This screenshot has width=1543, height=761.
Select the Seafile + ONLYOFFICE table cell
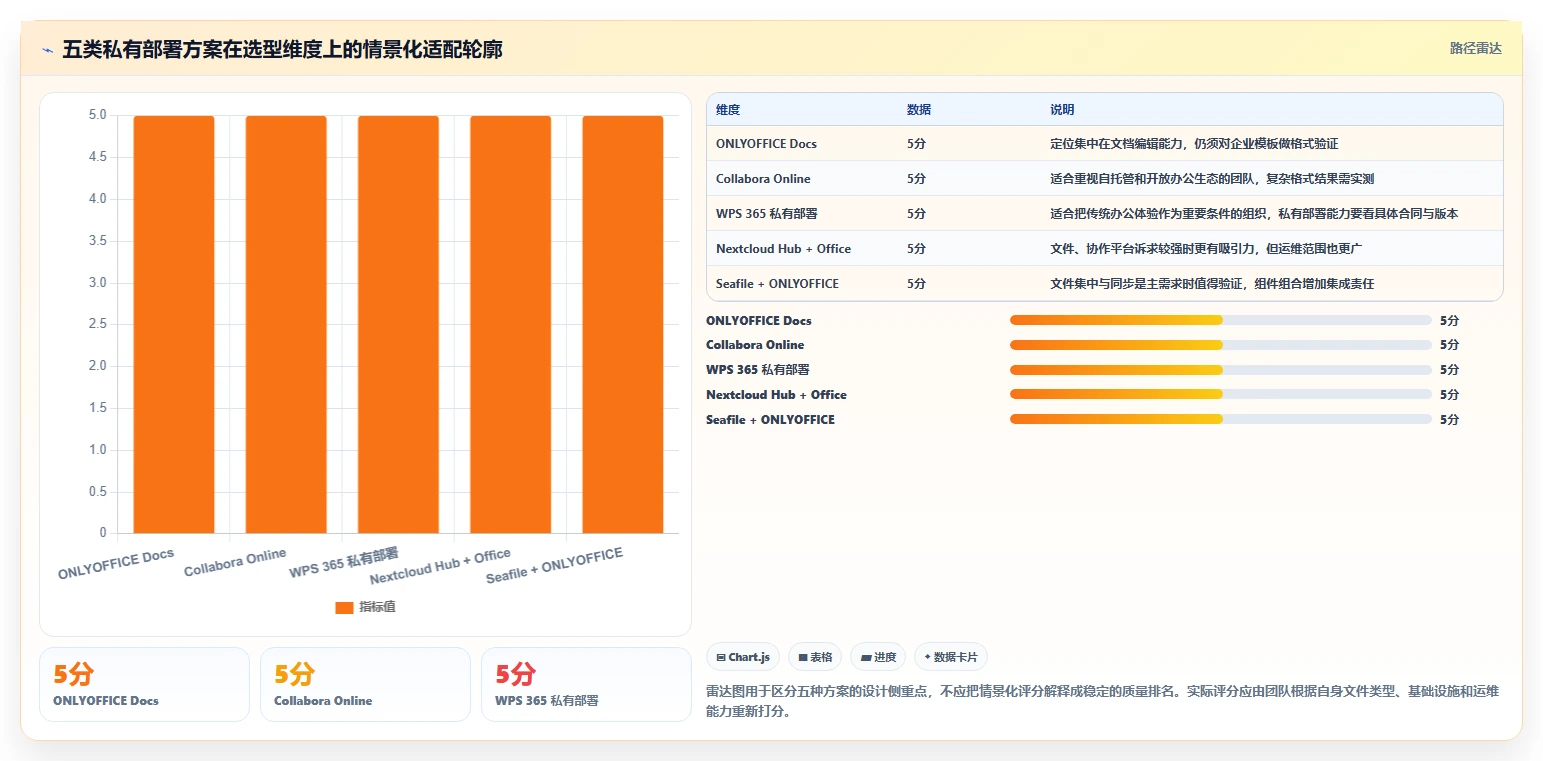coord(777,284)
